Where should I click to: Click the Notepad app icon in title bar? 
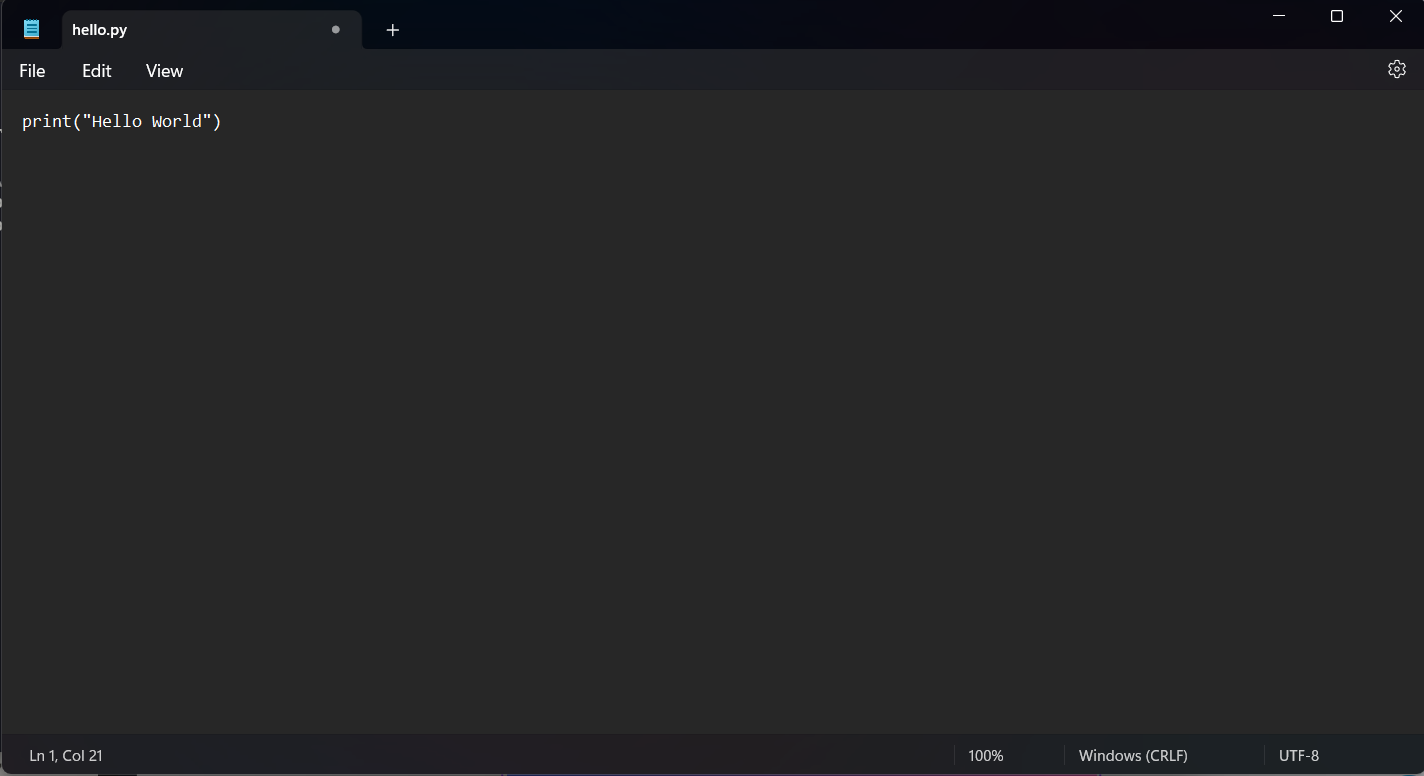[x=32, y=29]
